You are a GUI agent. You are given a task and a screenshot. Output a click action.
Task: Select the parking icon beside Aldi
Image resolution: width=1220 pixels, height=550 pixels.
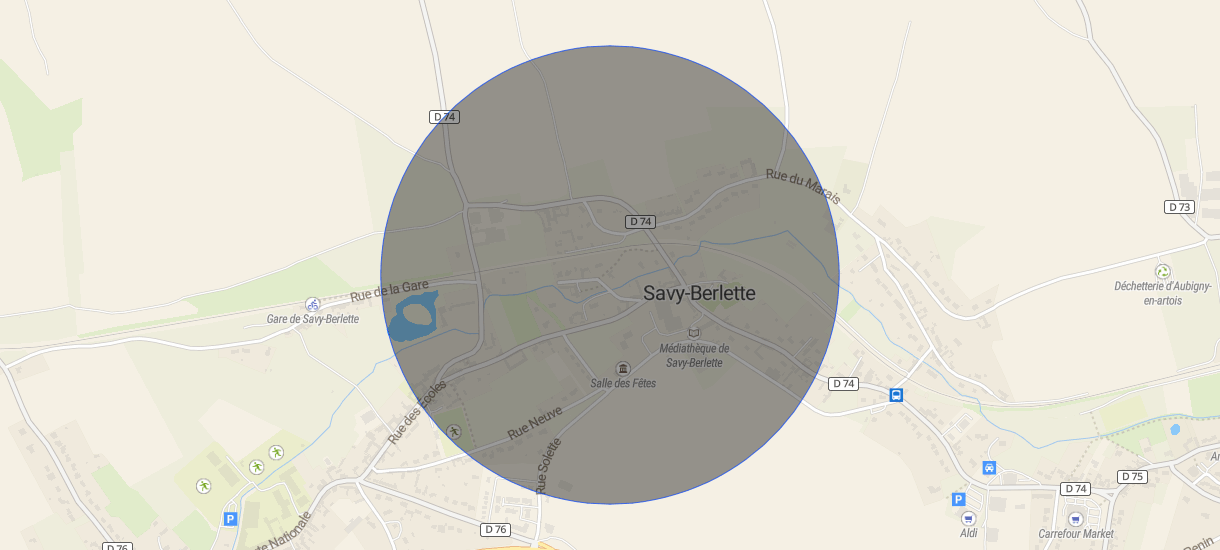click(958, 499)
